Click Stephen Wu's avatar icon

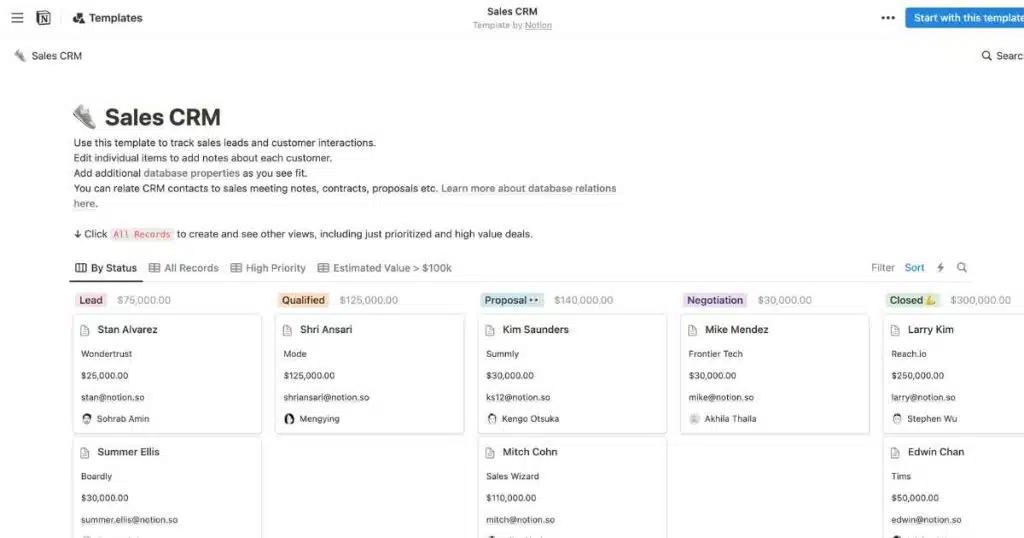pyautogui.click(x=897, y=419)
